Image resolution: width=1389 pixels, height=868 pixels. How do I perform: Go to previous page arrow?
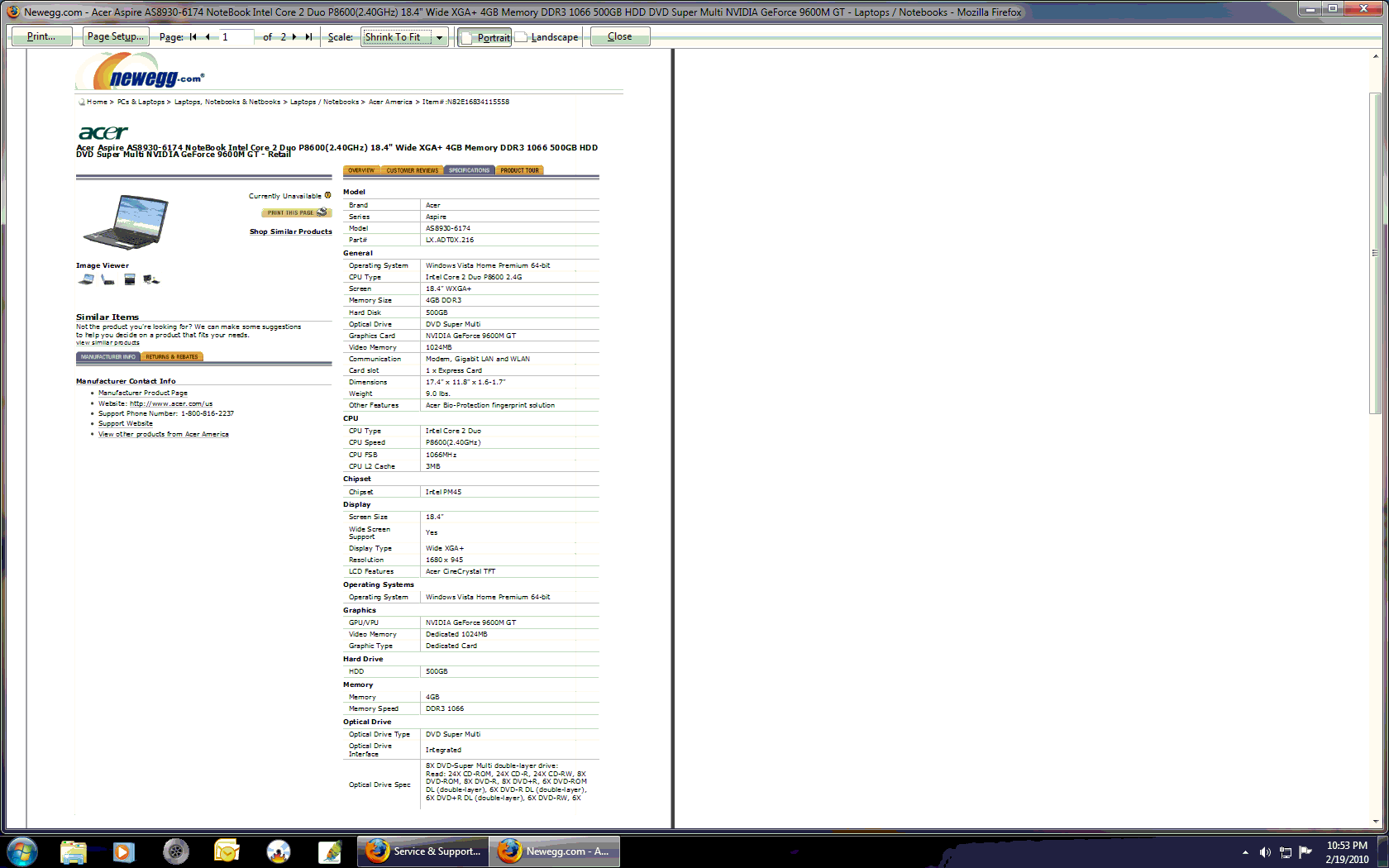pyautogui.click(x=208, y=37)
